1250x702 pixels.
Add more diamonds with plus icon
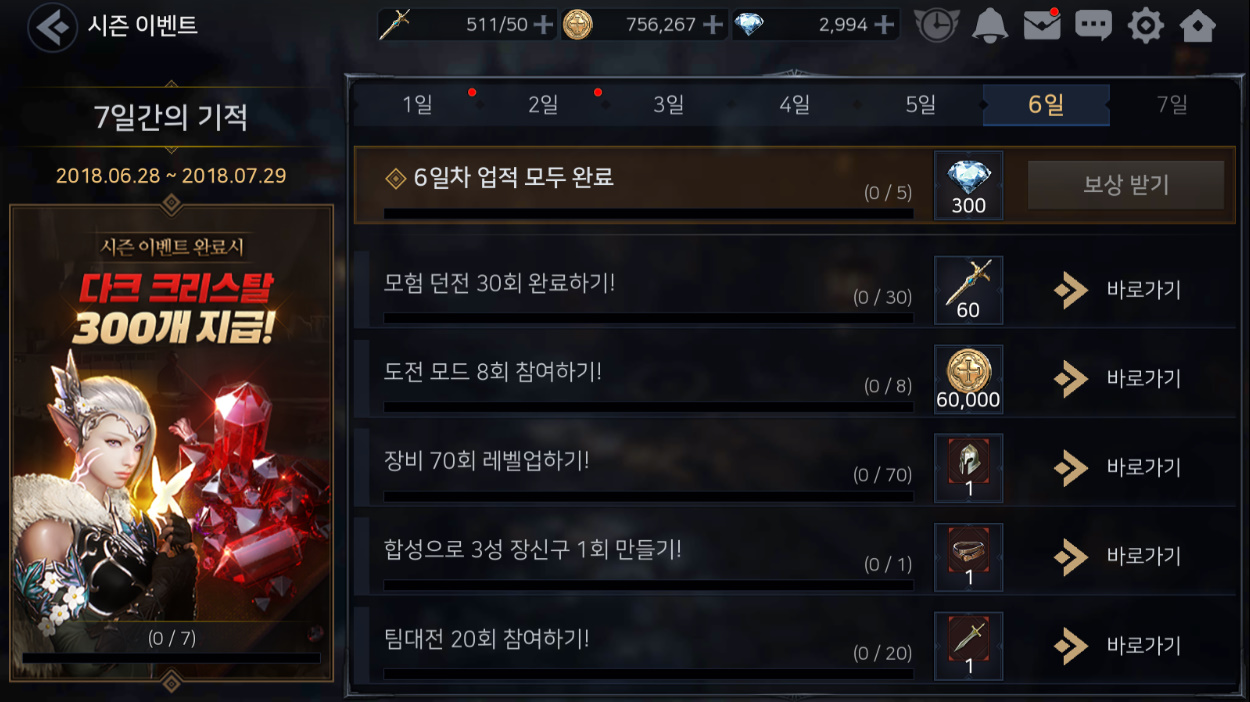tap(883, 25)
